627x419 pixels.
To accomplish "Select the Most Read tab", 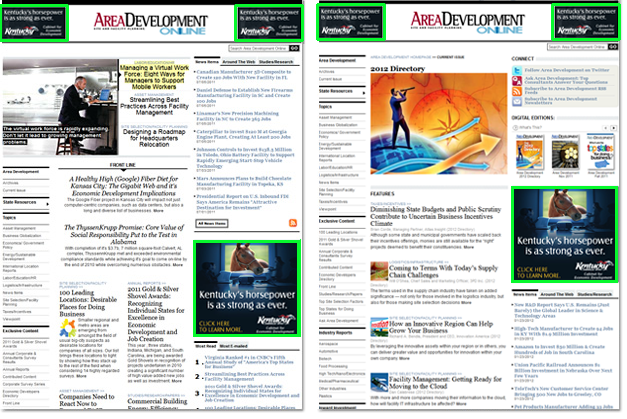I will 206,346.
